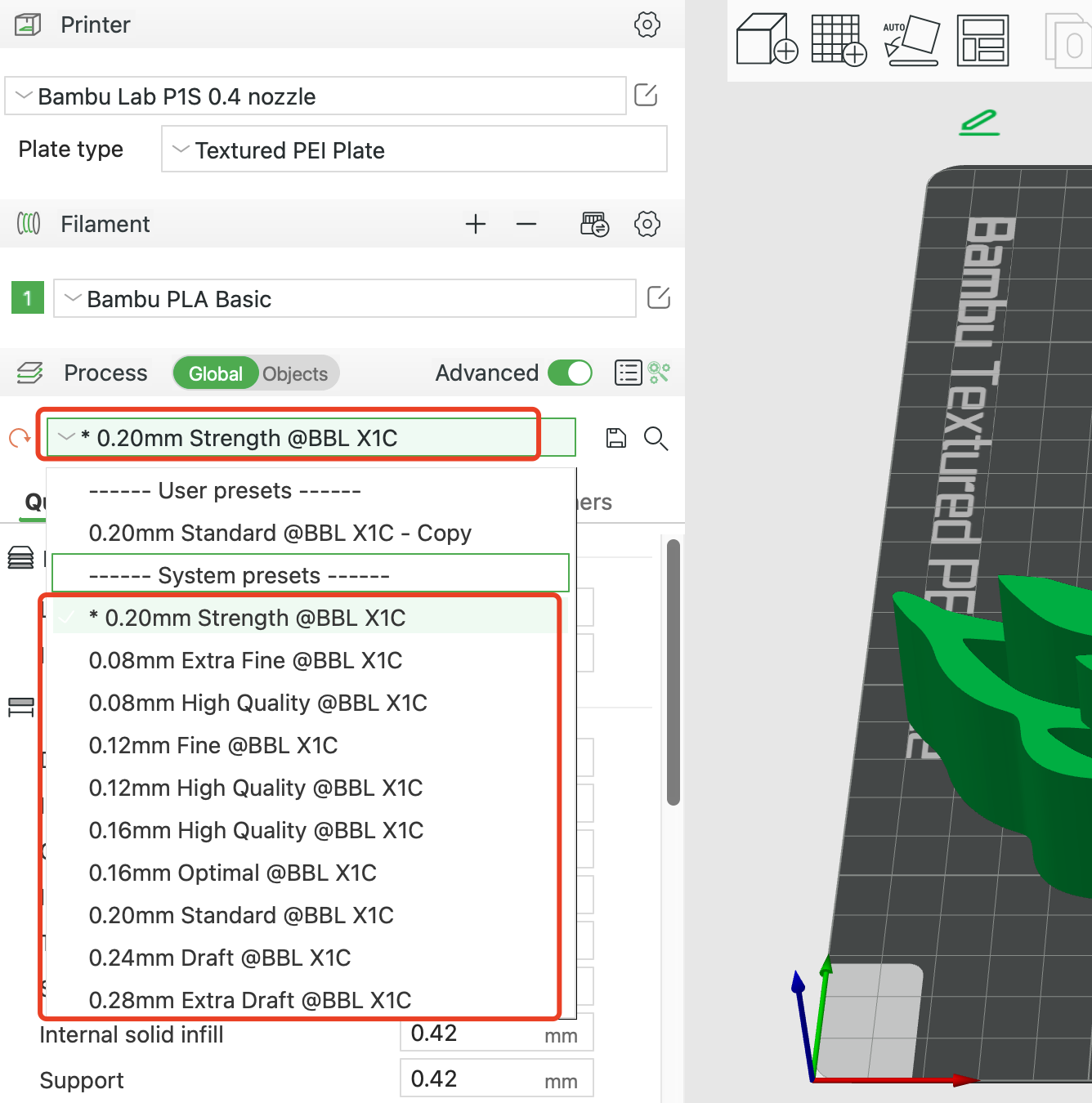Switch process scope to Global
1092x1103 pixels.
click(x=216, y=373)
